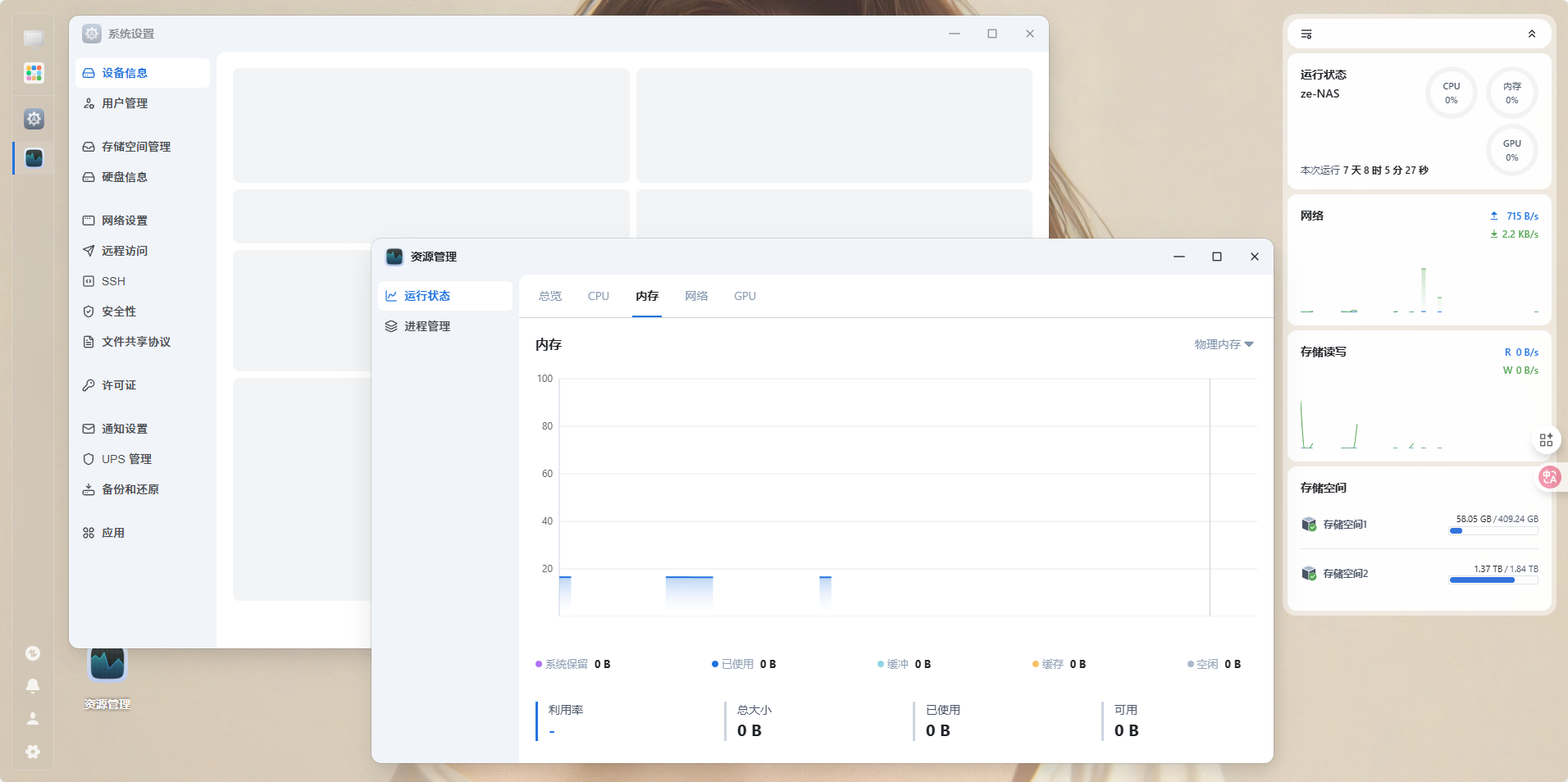This screenshot has height=782, width=1568.
Task: Open 远程访问 in system settings sidebar
Action: 143,251
